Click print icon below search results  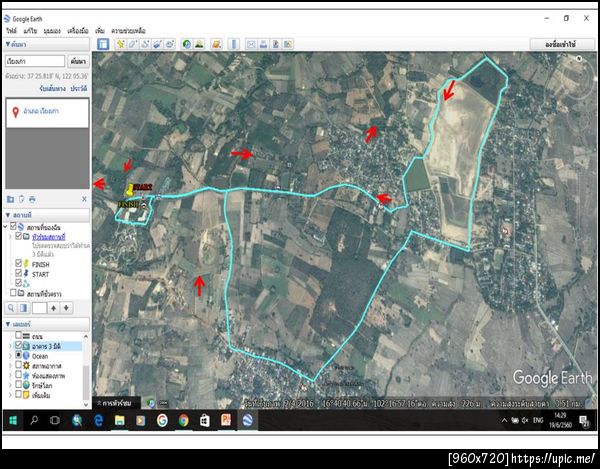coord(32,199)
